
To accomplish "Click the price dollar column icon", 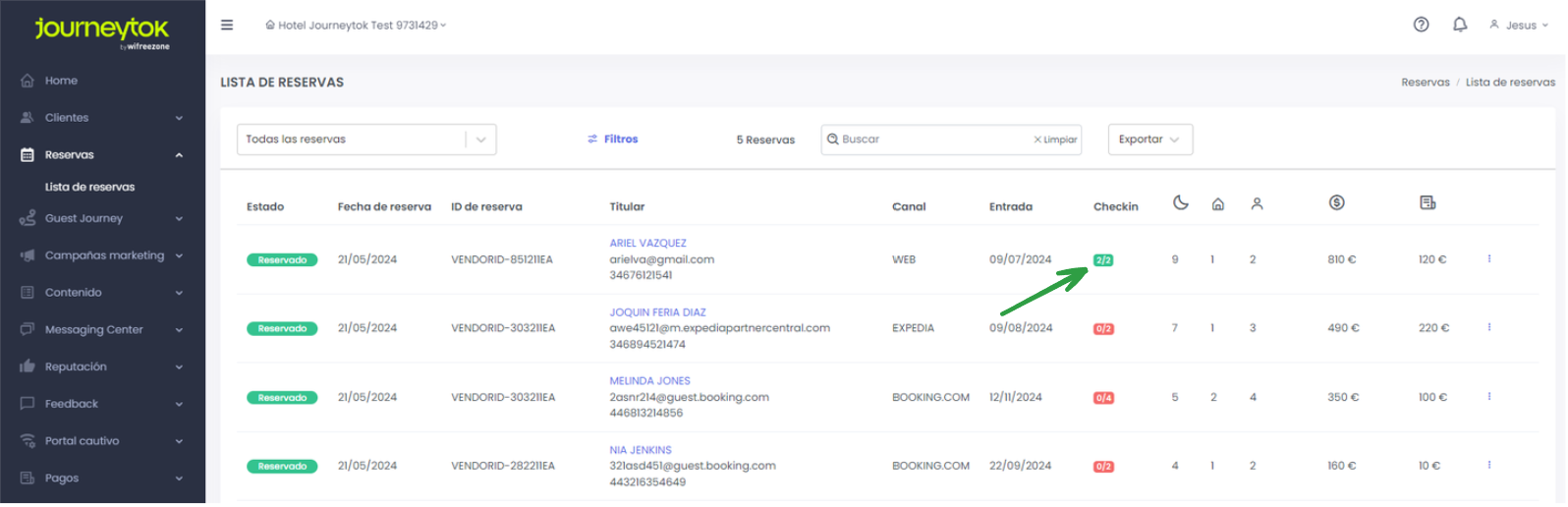I will 1336,203.
